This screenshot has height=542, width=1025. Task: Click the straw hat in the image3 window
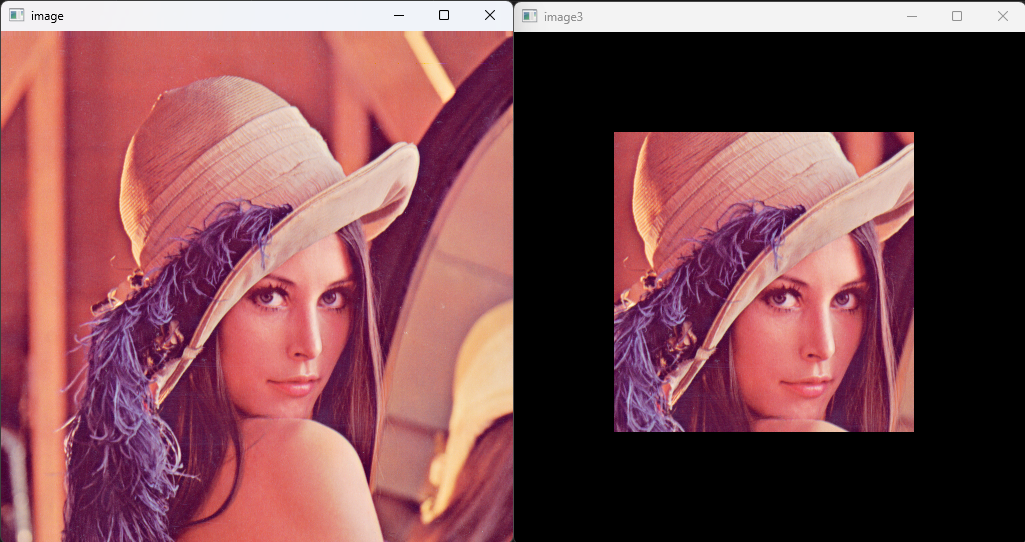click(740, 170)
